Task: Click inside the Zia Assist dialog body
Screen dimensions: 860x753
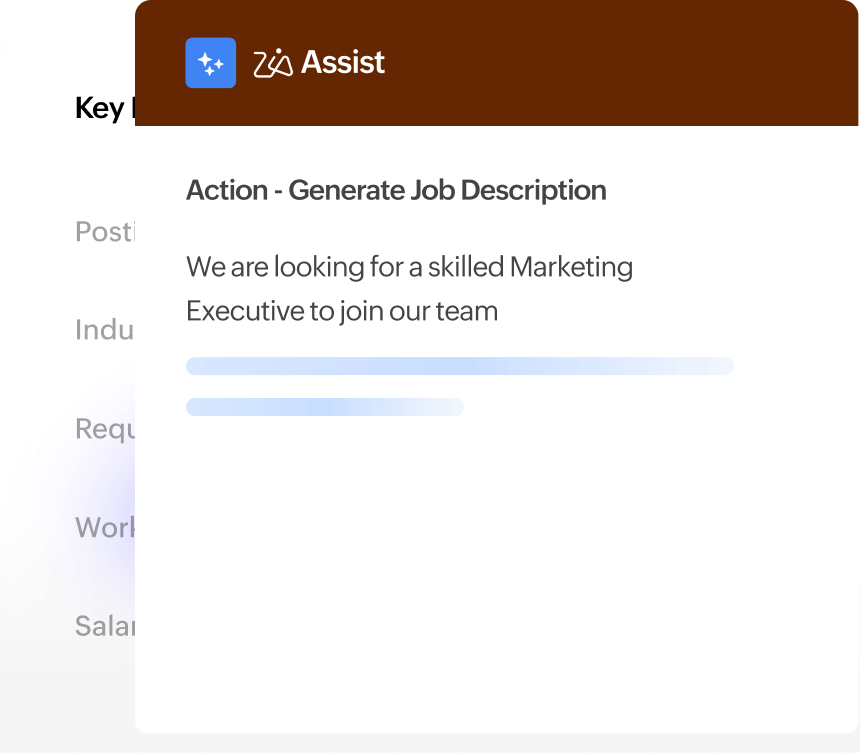Action: click(x=500, y=550)
